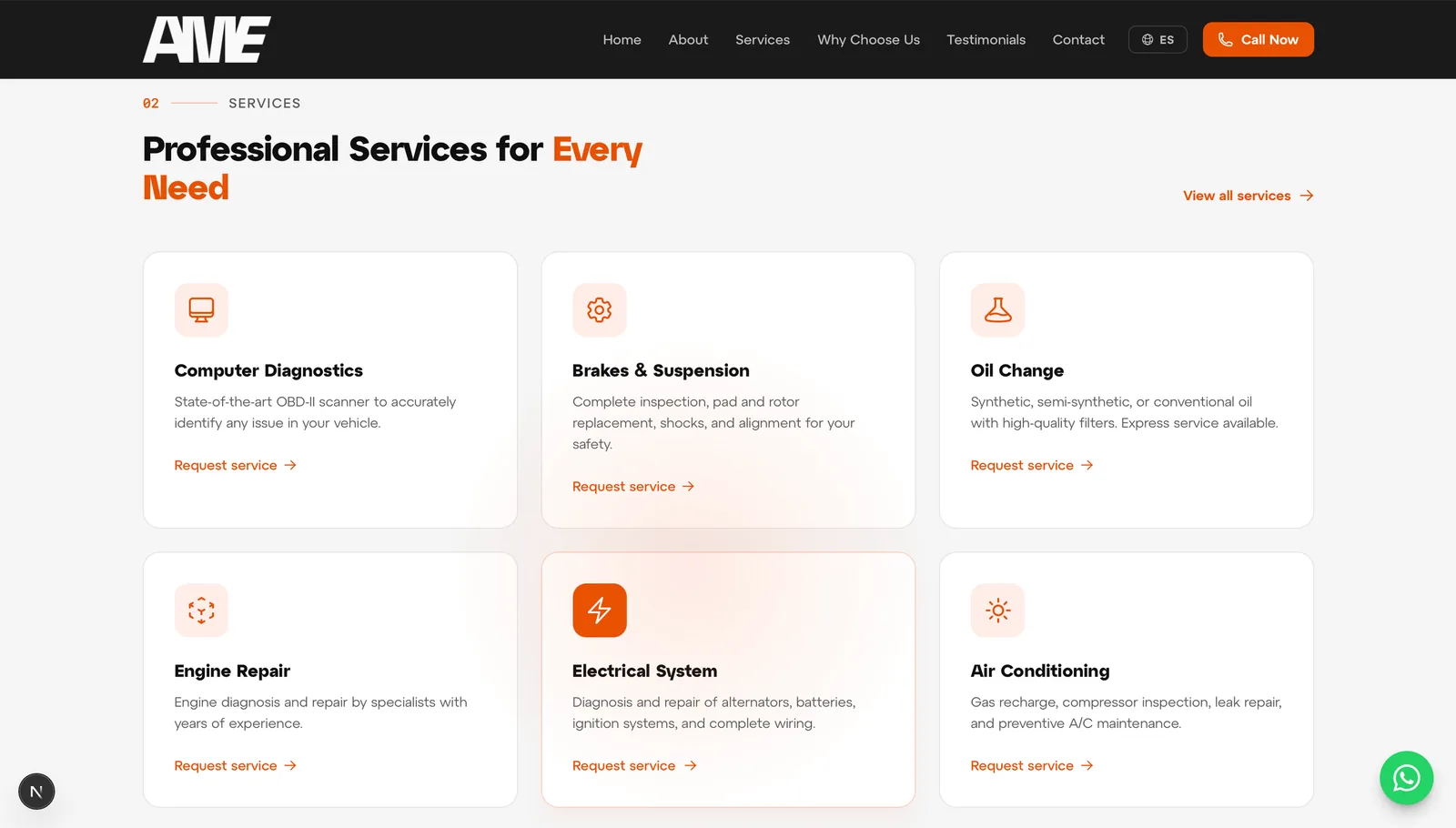Click the 'Gas recharge, compressor inspection' description

pyautogui.click(x=1126, y=712)
